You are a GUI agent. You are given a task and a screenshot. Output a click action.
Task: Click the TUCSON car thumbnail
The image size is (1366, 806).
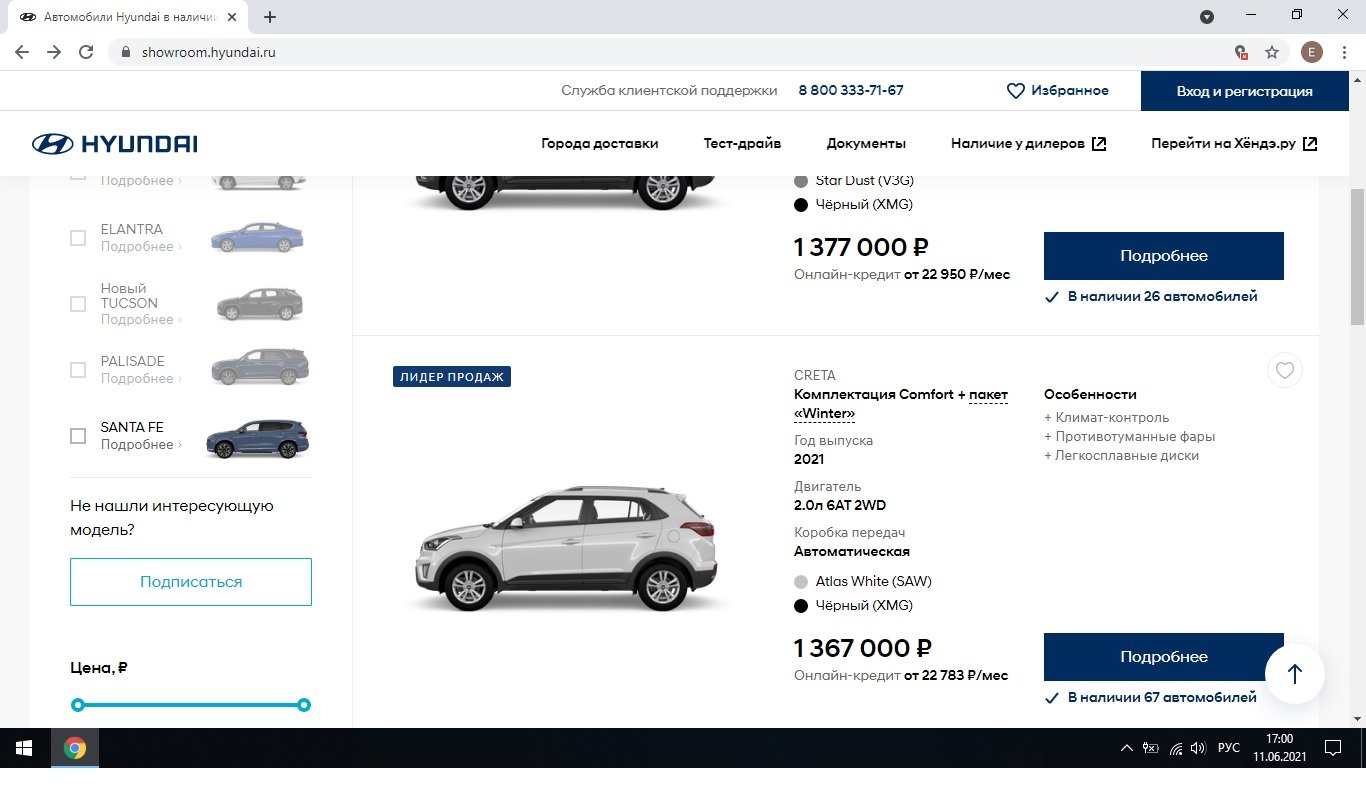(x=260, y=304)
